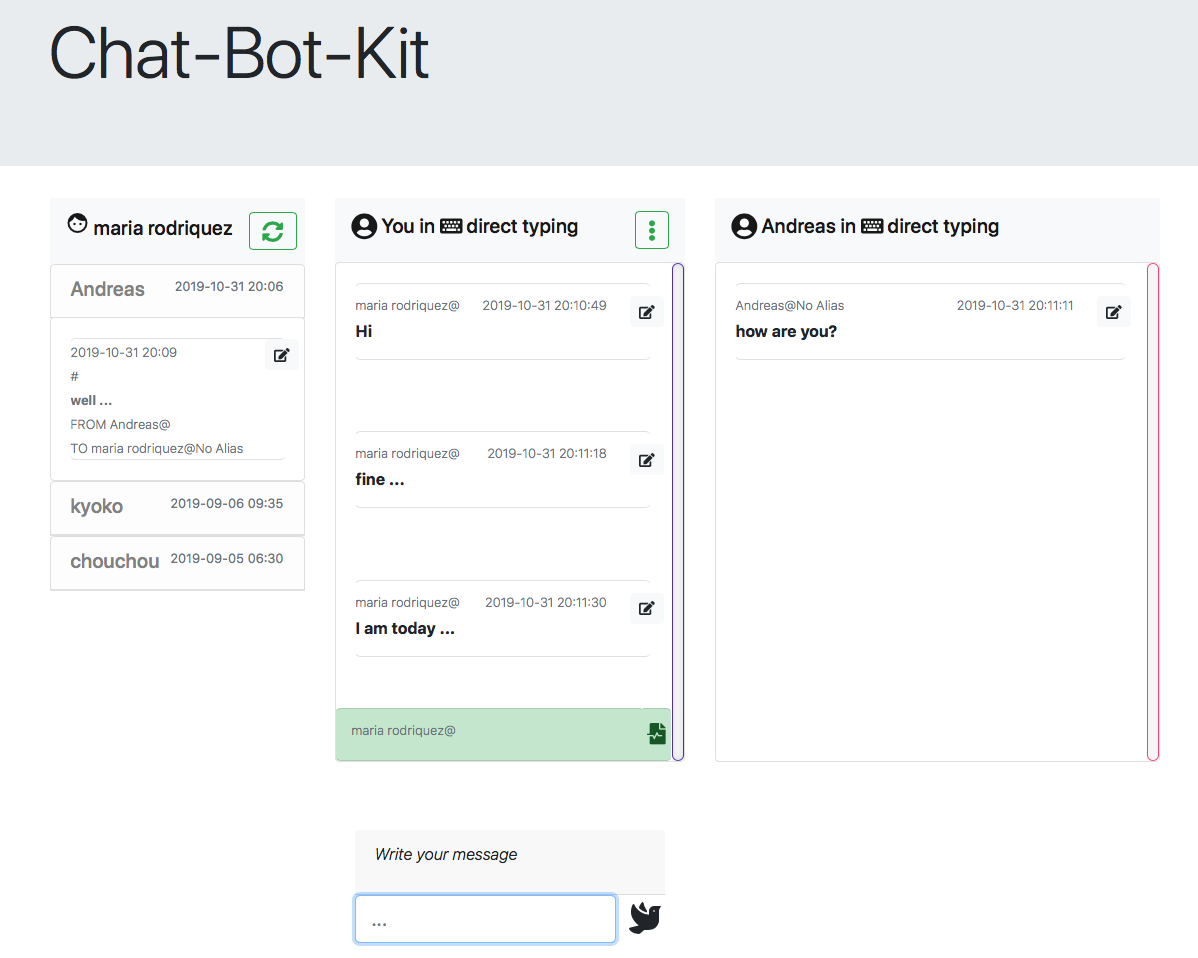Click the 'well ...' message text
The width and height of the screenshot is (1198, 958).
click(x=91, y=400)
